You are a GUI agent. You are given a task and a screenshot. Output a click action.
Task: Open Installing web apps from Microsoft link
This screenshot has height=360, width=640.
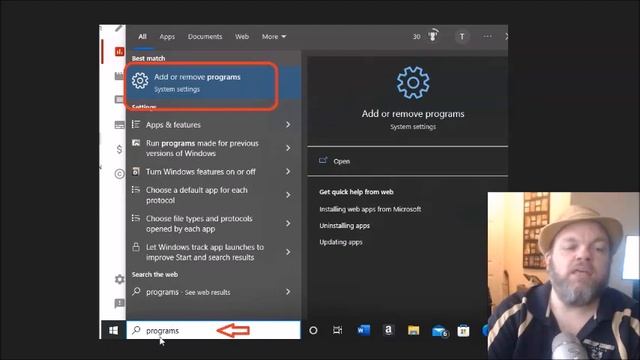370,209
